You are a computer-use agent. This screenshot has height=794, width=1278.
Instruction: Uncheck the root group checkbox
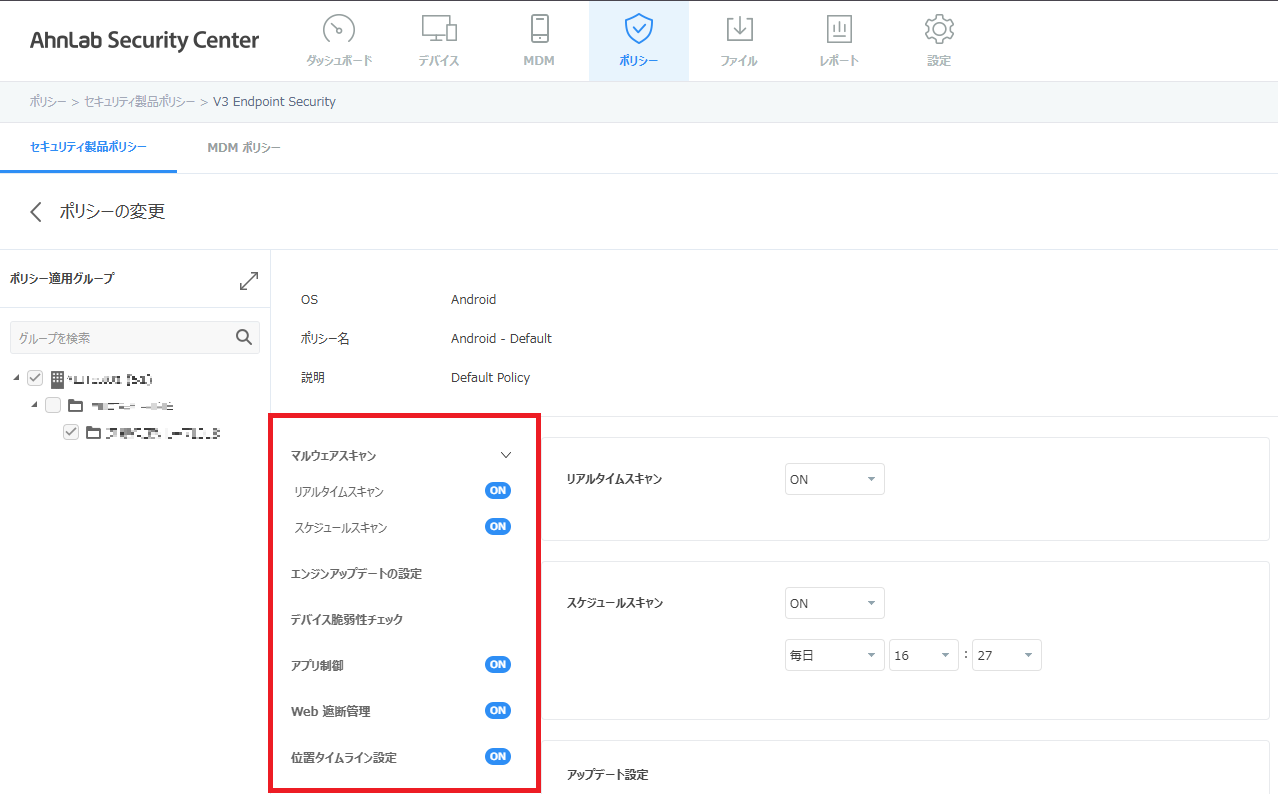(x=35, y=378)
